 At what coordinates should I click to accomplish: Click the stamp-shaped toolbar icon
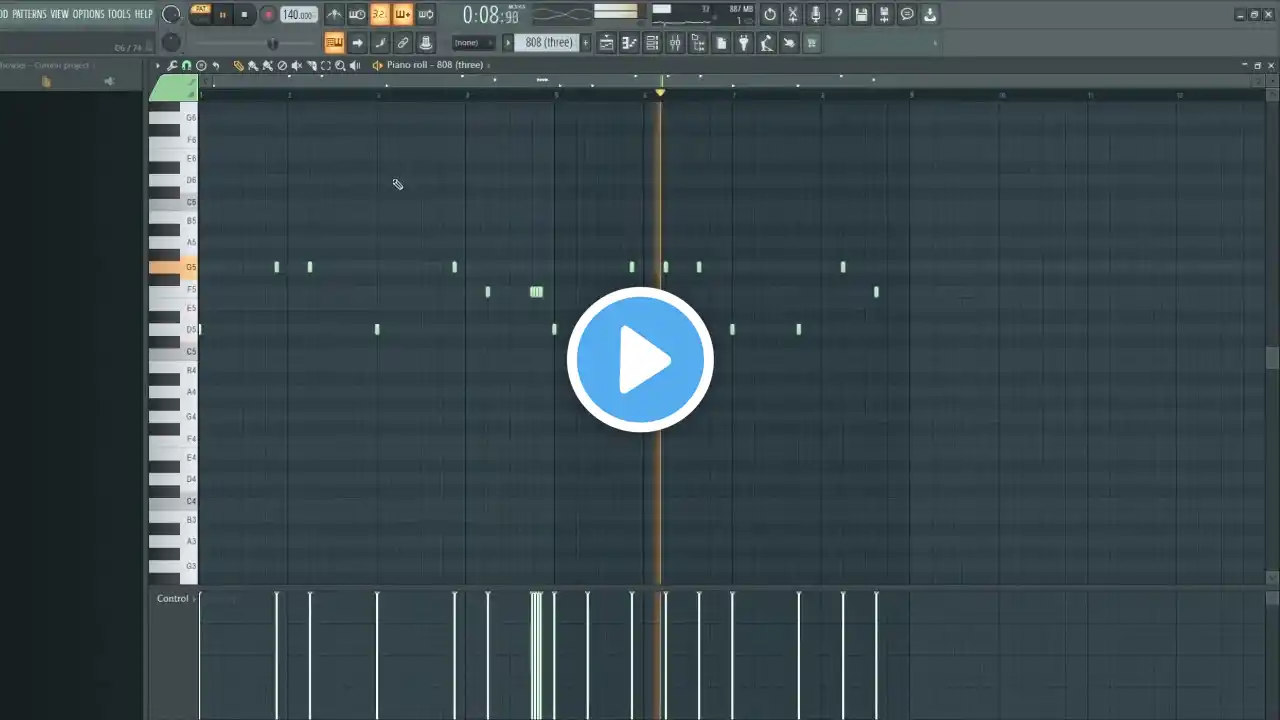click(x=426, y=43)
